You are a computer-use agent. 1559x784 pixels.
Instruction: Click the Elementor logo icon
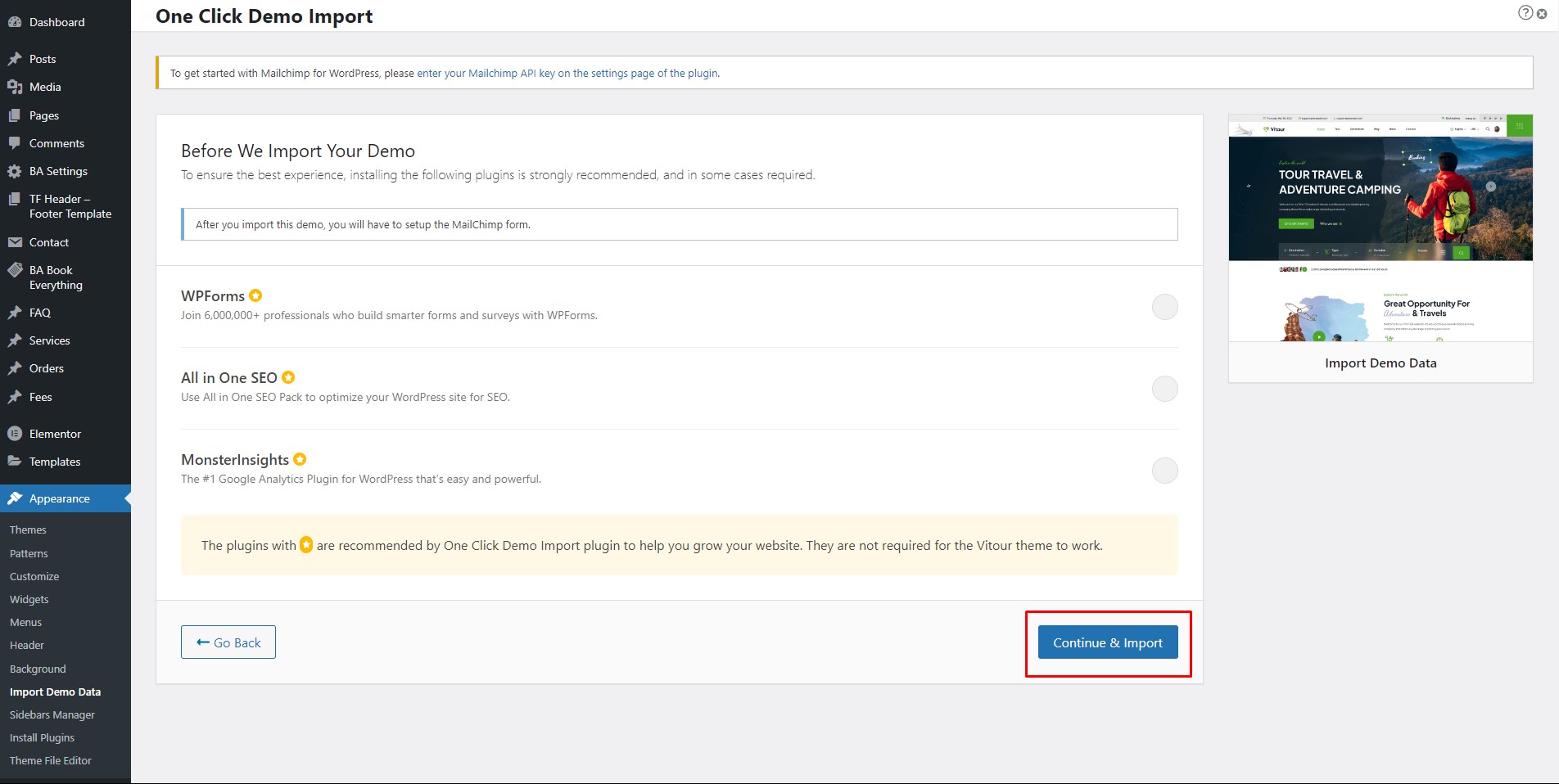tap(15, 434)
